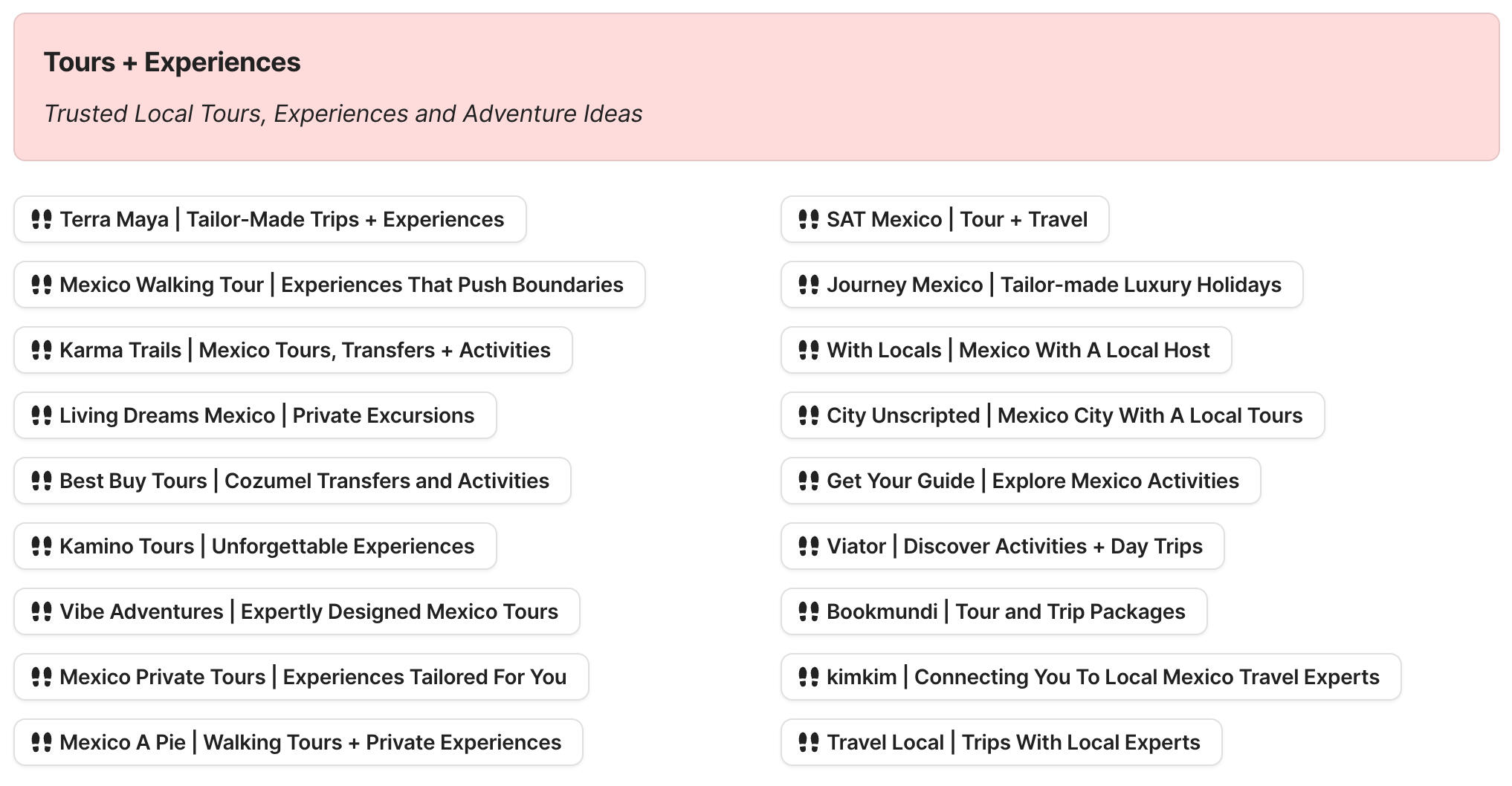Click the footprints icon beside Viator
This screenshot has width=1512, height=786.
(x=809, y=546)
